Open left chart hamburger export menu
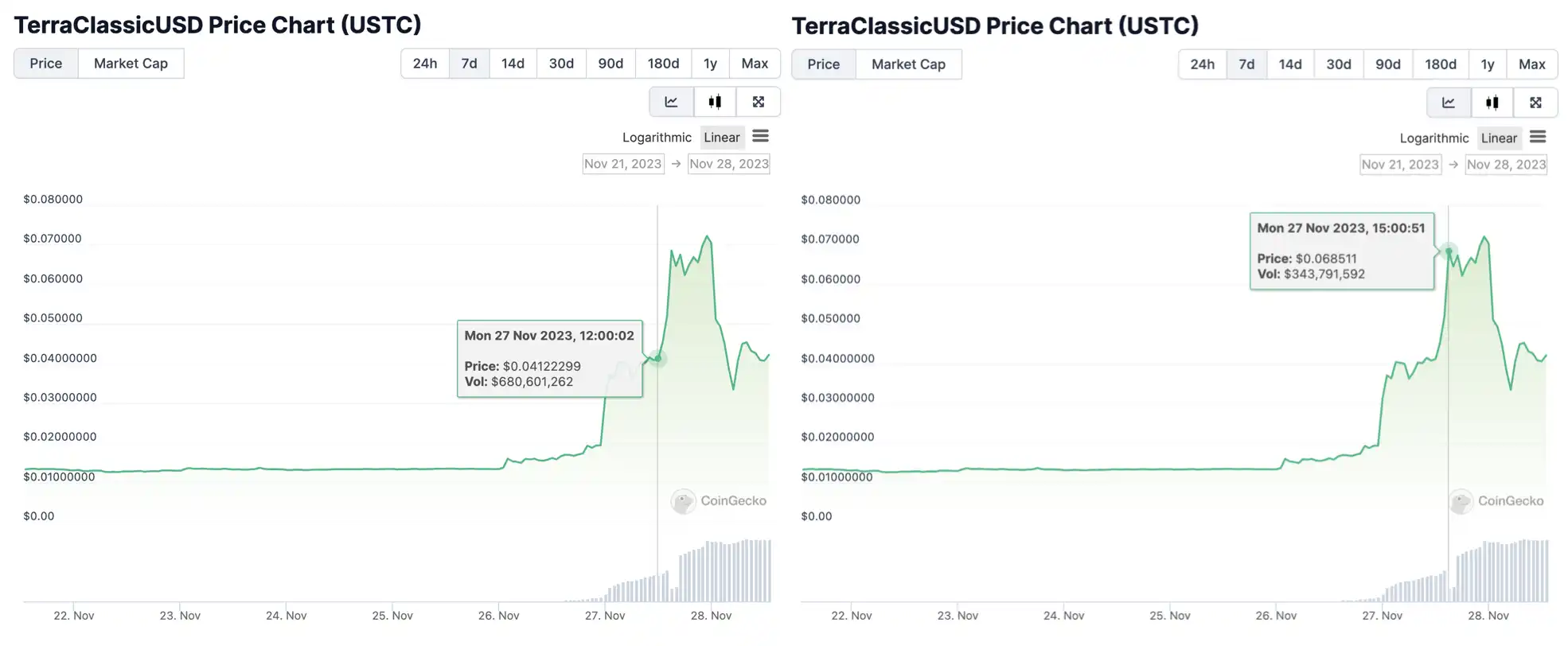 [761, 136]
